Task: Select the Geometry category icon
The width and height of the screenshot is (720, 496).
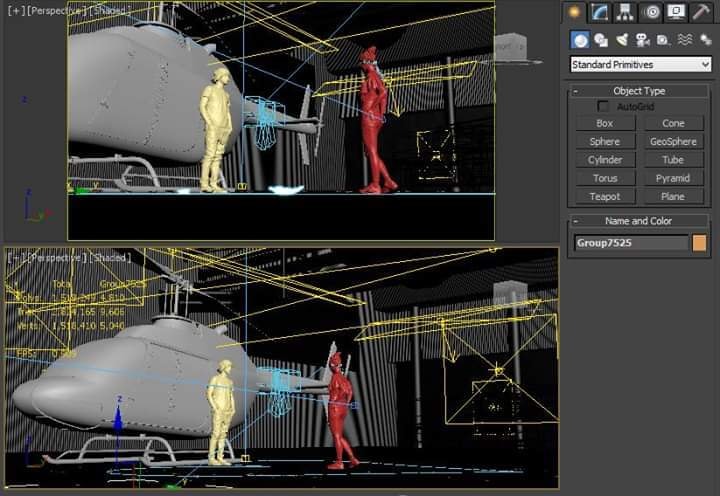Action: point(580,40)
